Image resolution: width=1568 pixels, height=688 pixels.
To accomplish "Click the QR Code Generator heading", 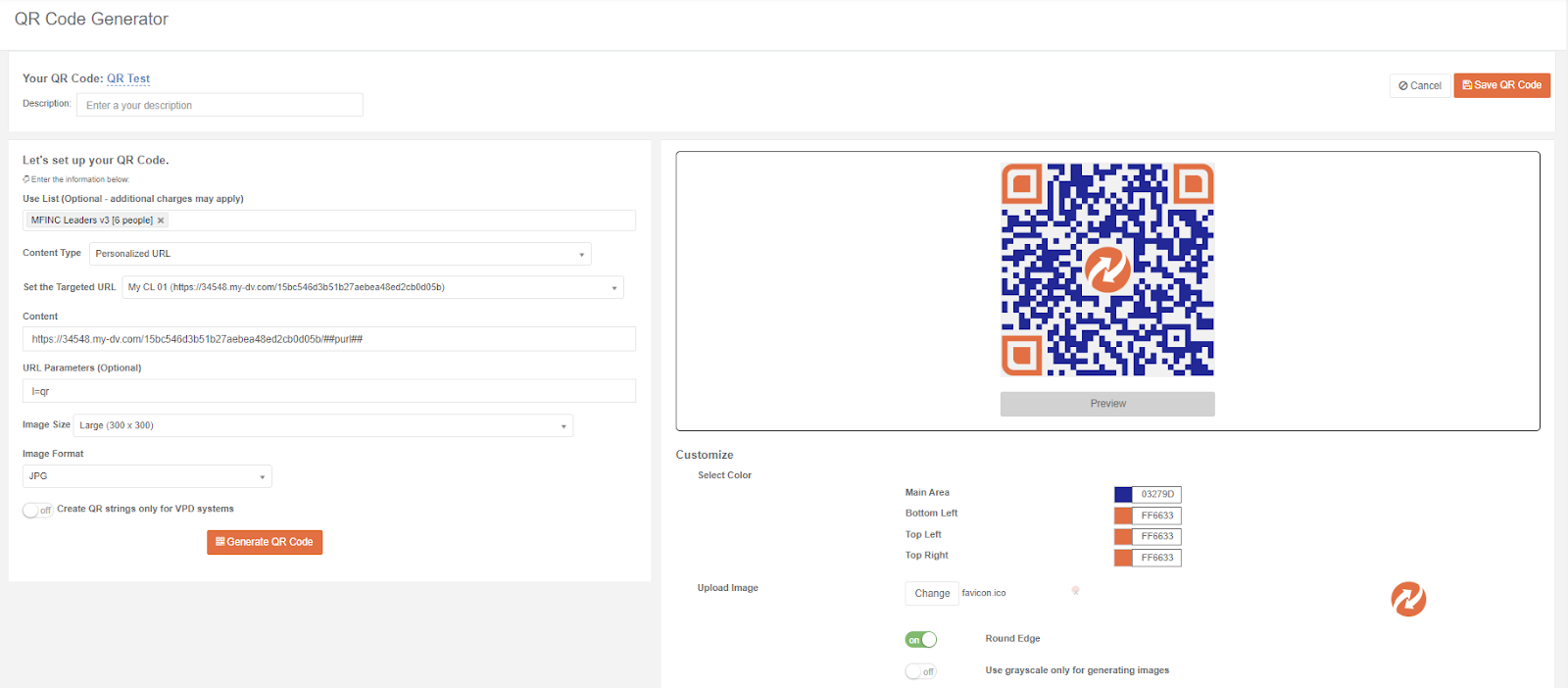I will [91, 19].
